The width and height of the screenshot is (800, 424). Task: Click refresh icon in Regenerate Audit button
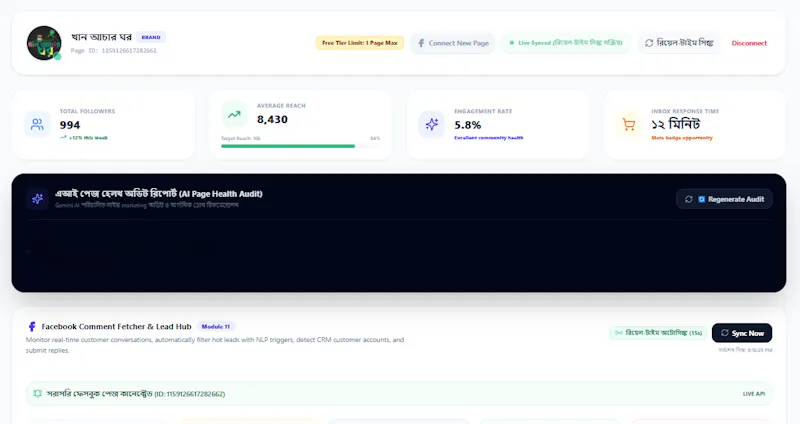pos(689,199)
